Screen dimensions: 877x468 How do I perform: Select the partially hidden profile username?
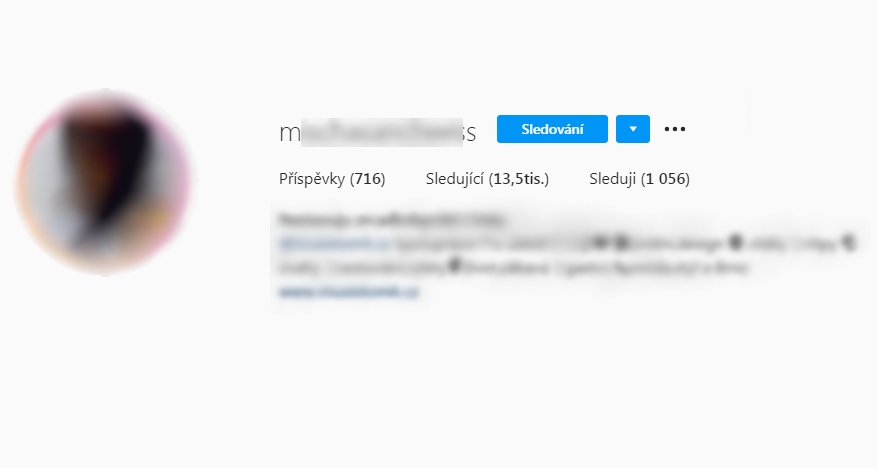378,133
